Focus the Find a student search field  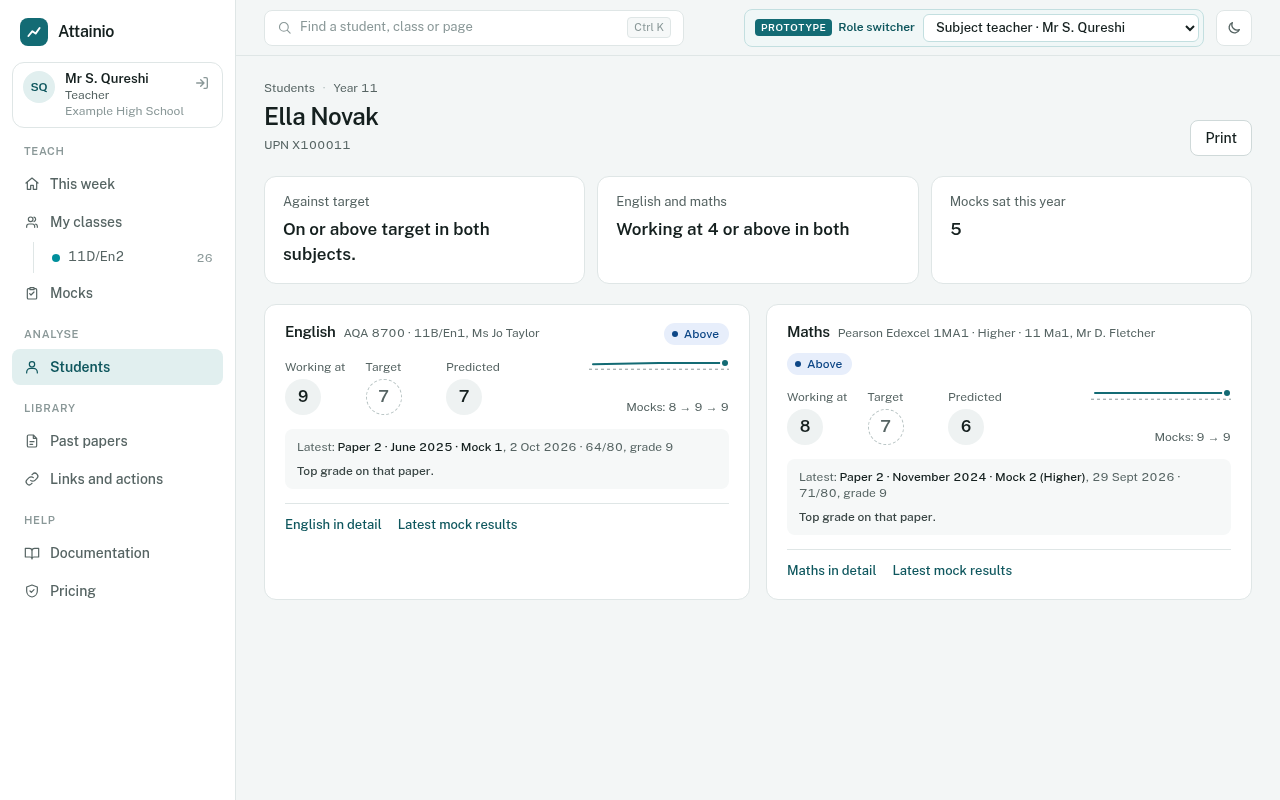coord(474,28)
